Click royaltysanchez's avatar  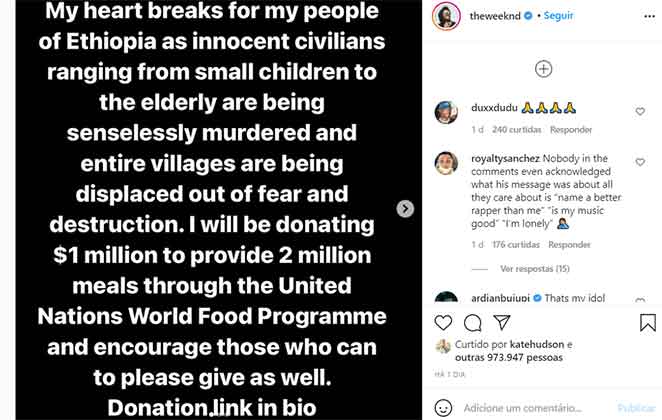[446, 163]
